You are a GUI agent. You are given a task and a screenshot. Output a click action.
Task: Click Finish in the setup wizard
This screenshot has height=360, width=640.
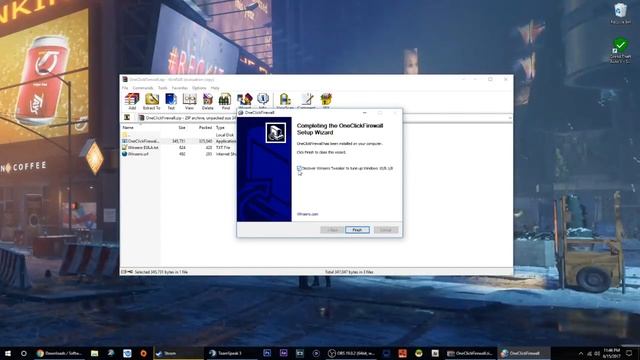tap(357, 230)
